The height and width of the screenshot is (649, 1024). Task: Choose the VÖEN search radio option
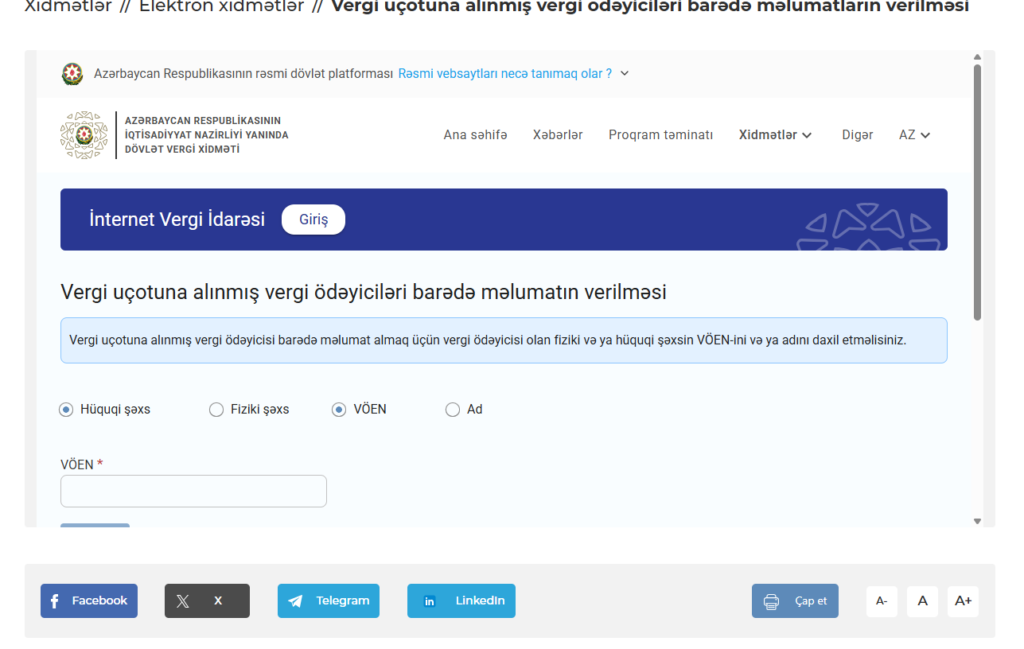tap(339, 409)
